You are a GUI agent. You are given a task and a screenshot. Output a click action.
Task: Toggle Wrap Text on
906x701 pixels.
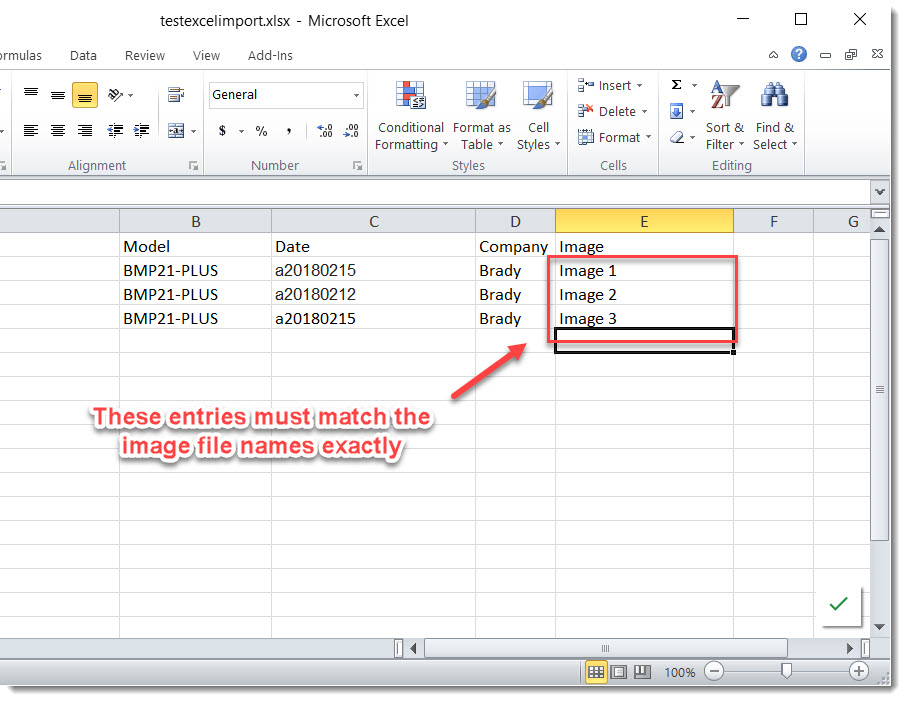pos(176,95)
